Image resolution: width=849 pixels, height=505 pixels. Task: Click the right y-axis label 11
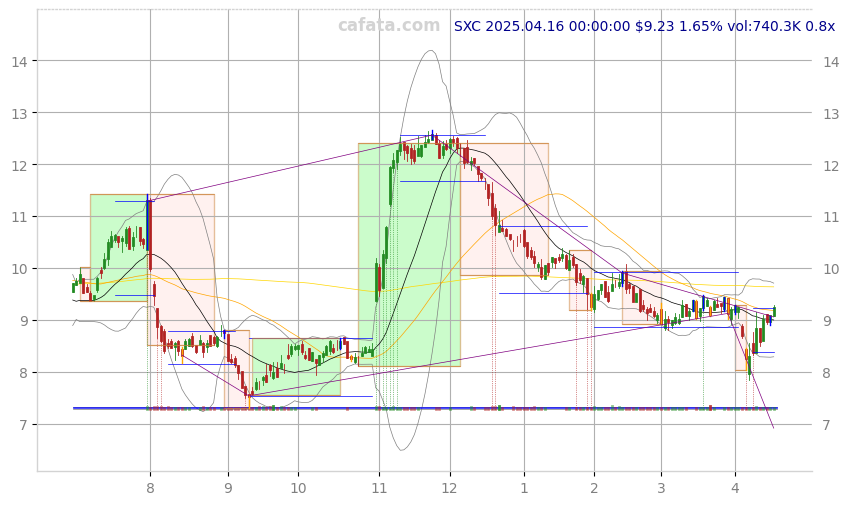831,218
